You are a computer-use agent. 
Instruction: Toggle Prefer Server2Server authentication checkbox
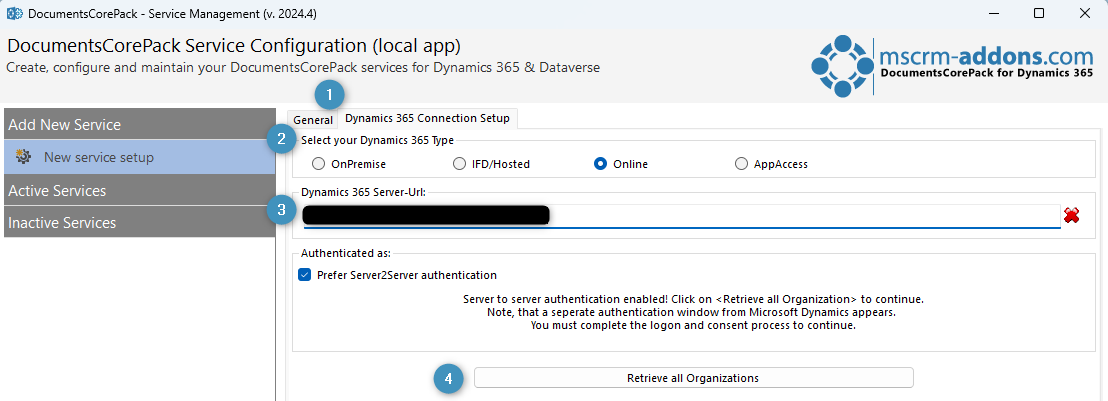[305, 275]
